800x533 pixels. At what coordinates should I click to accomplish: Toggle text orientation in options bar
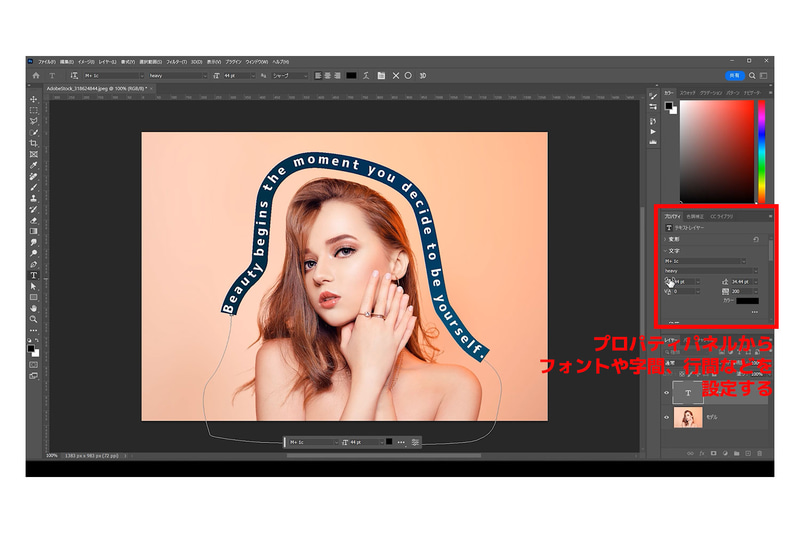pyautogui.click(x=74, y=75)
